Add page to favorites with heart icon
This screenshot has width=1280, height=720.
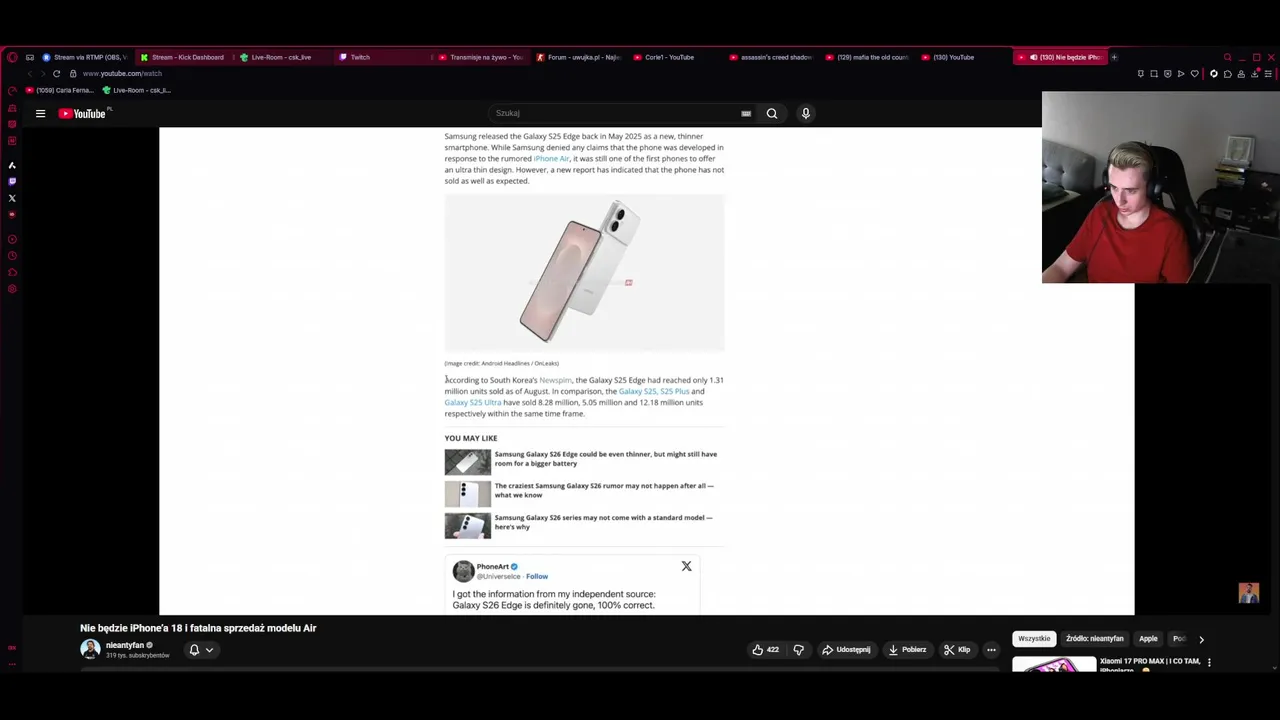click(1194, 74)
